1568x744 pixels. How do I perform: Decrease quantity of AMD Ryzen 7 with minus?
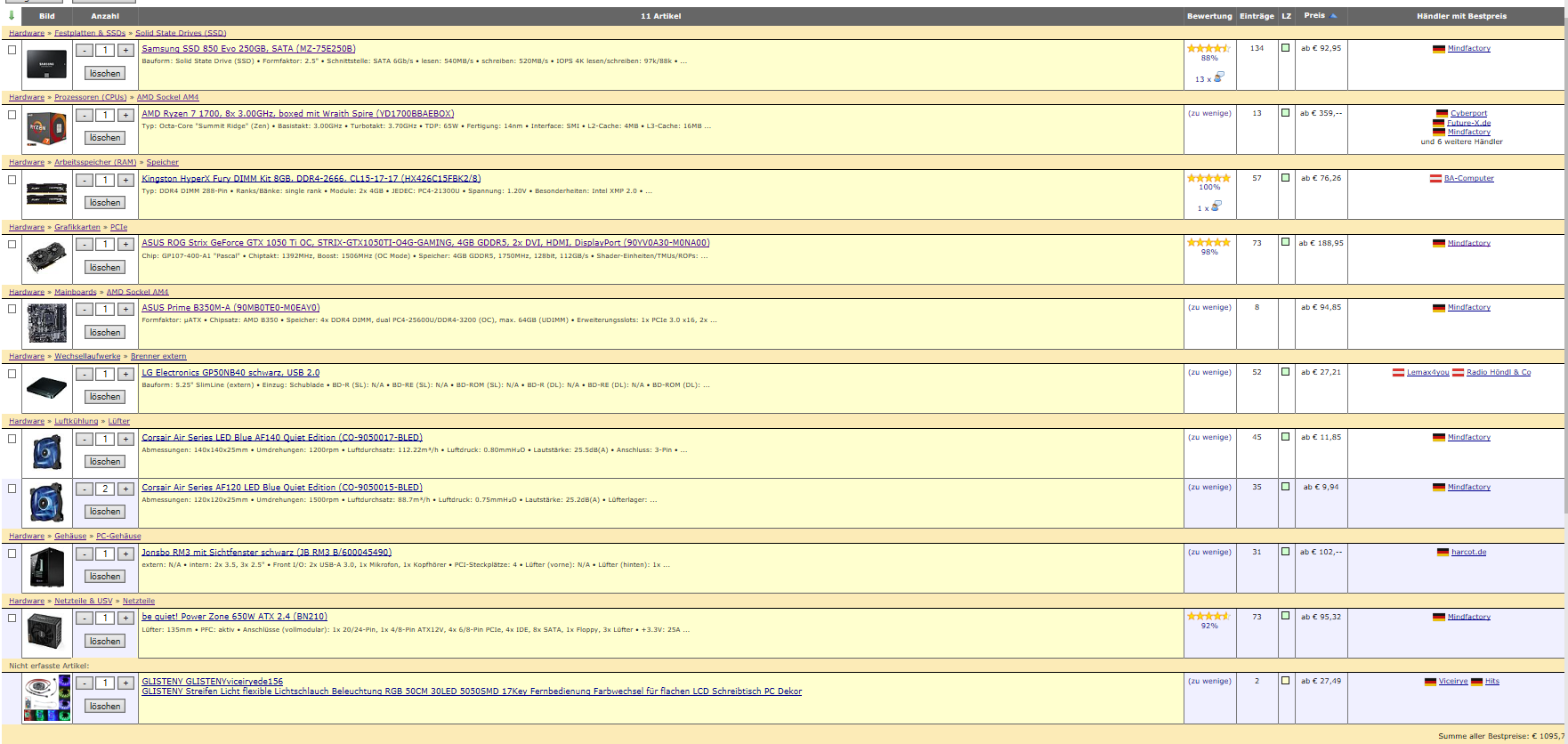(84, 115)
